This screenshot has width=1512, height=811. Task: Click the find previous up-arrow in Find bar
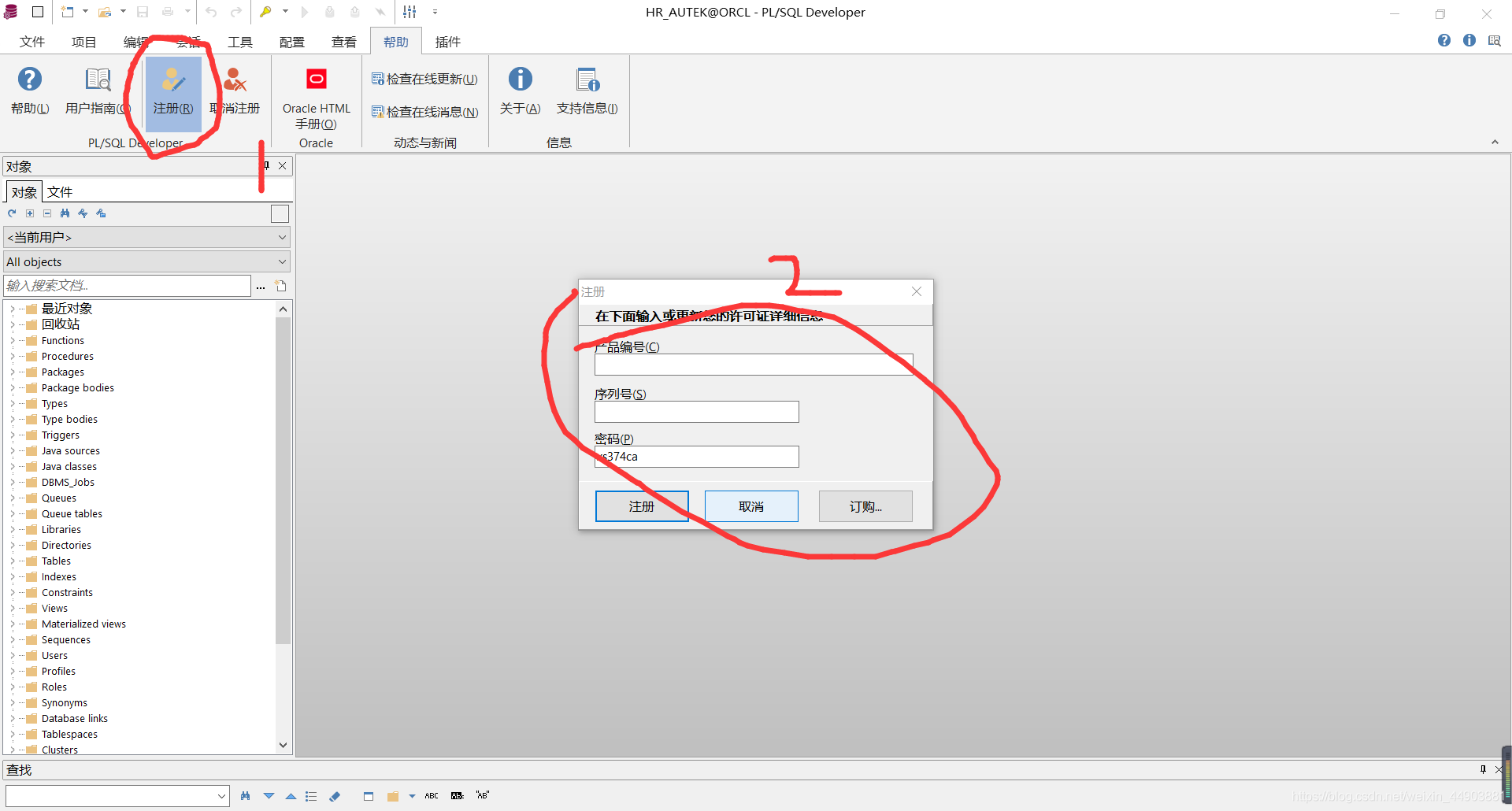[291, 796]
